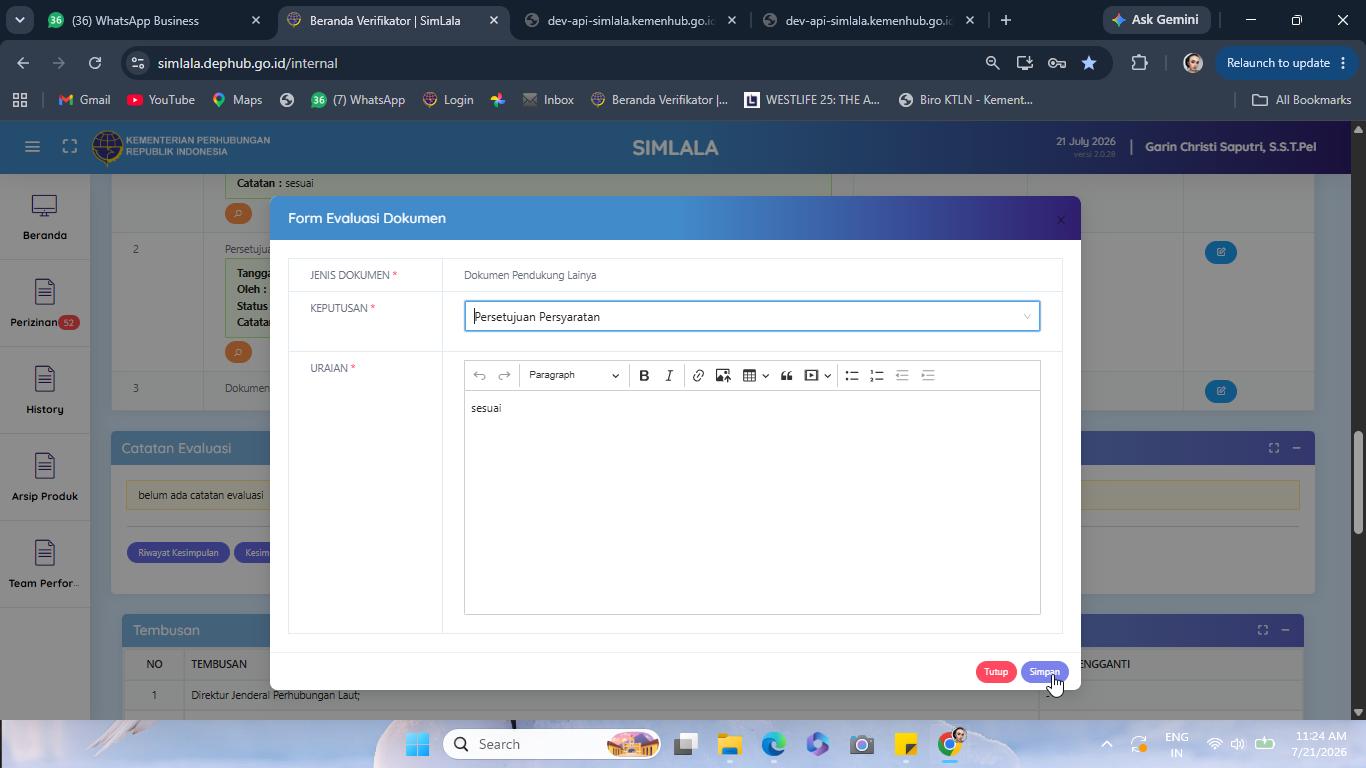1366x768 pixels.
Task: Toggle the hamburger sidebar menu
Action: tap(32, 147)
